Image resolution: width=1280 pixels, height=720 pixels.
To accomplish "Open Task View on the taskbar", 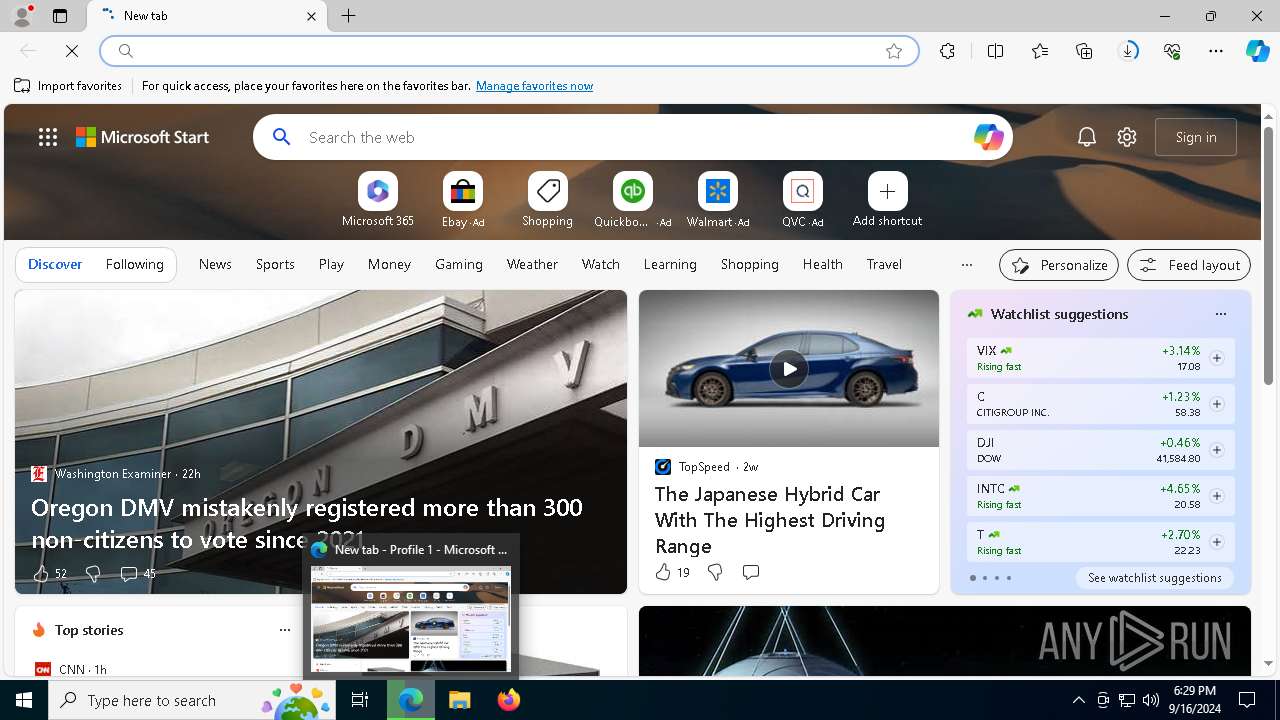I will click(x=360, y=700).
